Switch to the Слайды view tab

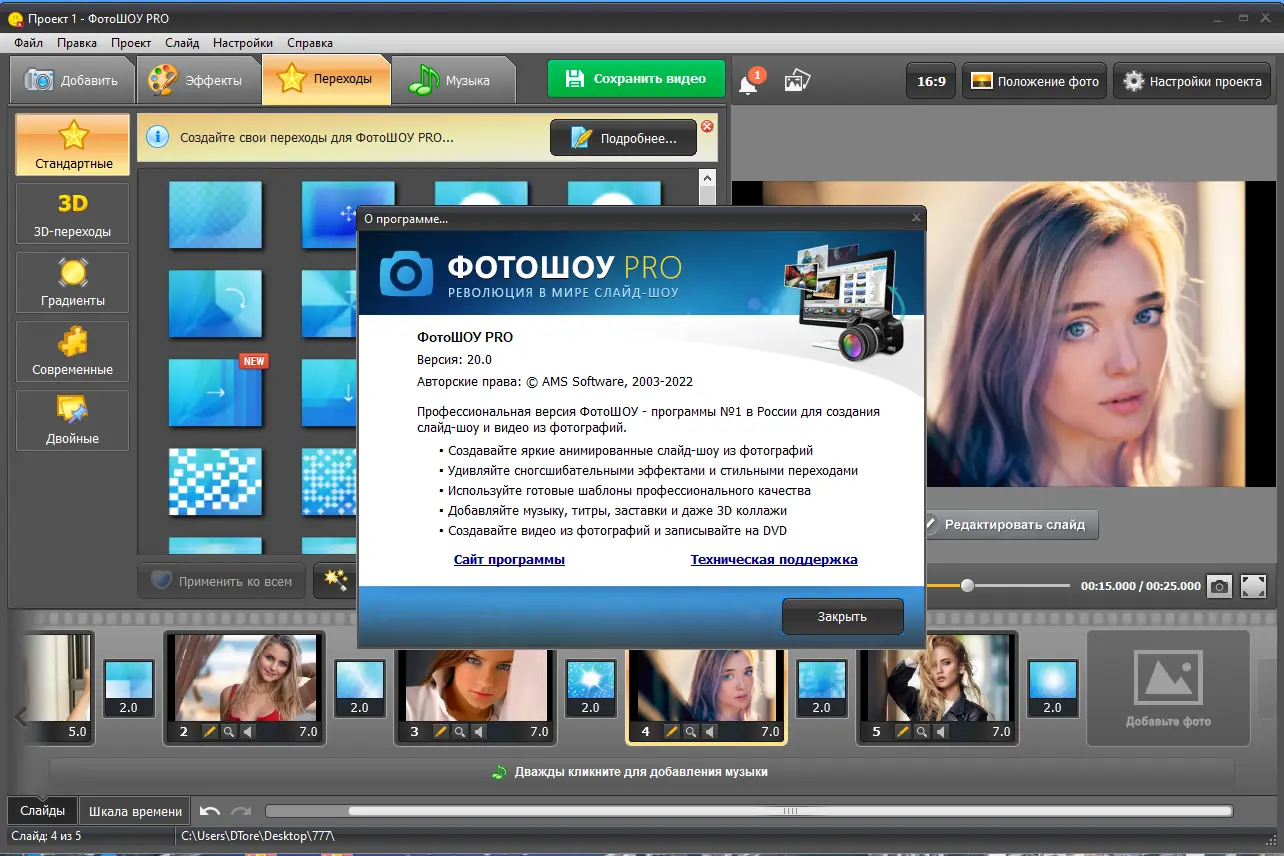(43, 811)
